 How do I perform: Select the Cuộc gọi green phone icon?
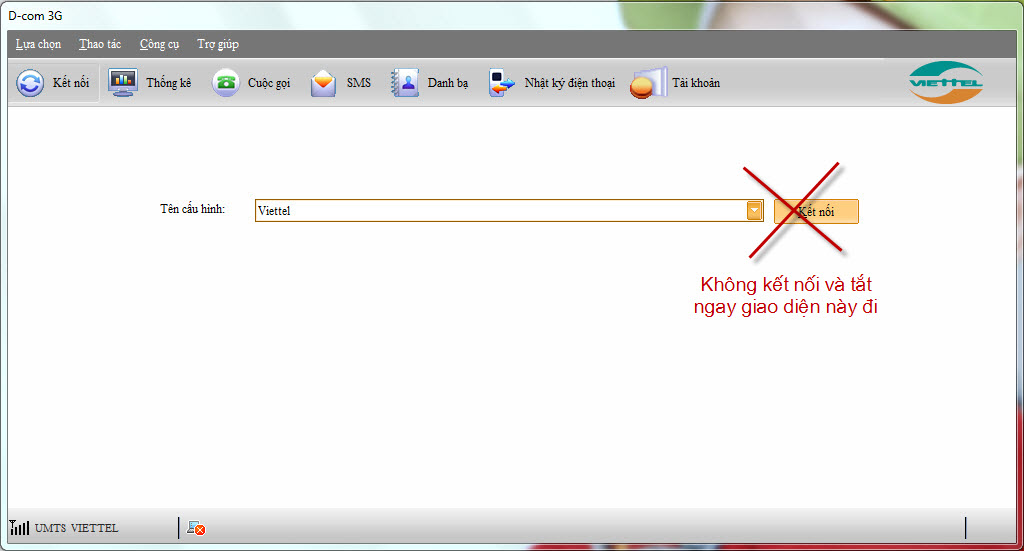click(226, 83)
